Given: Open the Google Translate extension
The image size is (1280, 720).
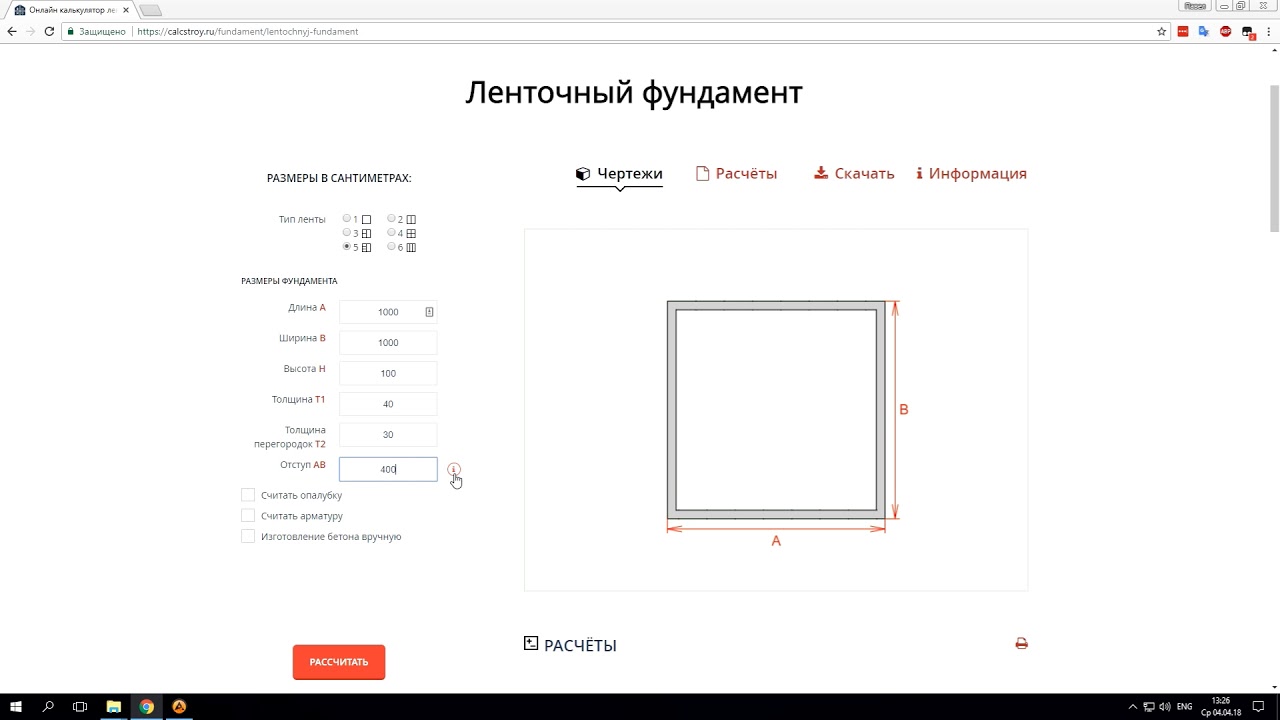Looking at the screenshot, I should pos(1204,32).
